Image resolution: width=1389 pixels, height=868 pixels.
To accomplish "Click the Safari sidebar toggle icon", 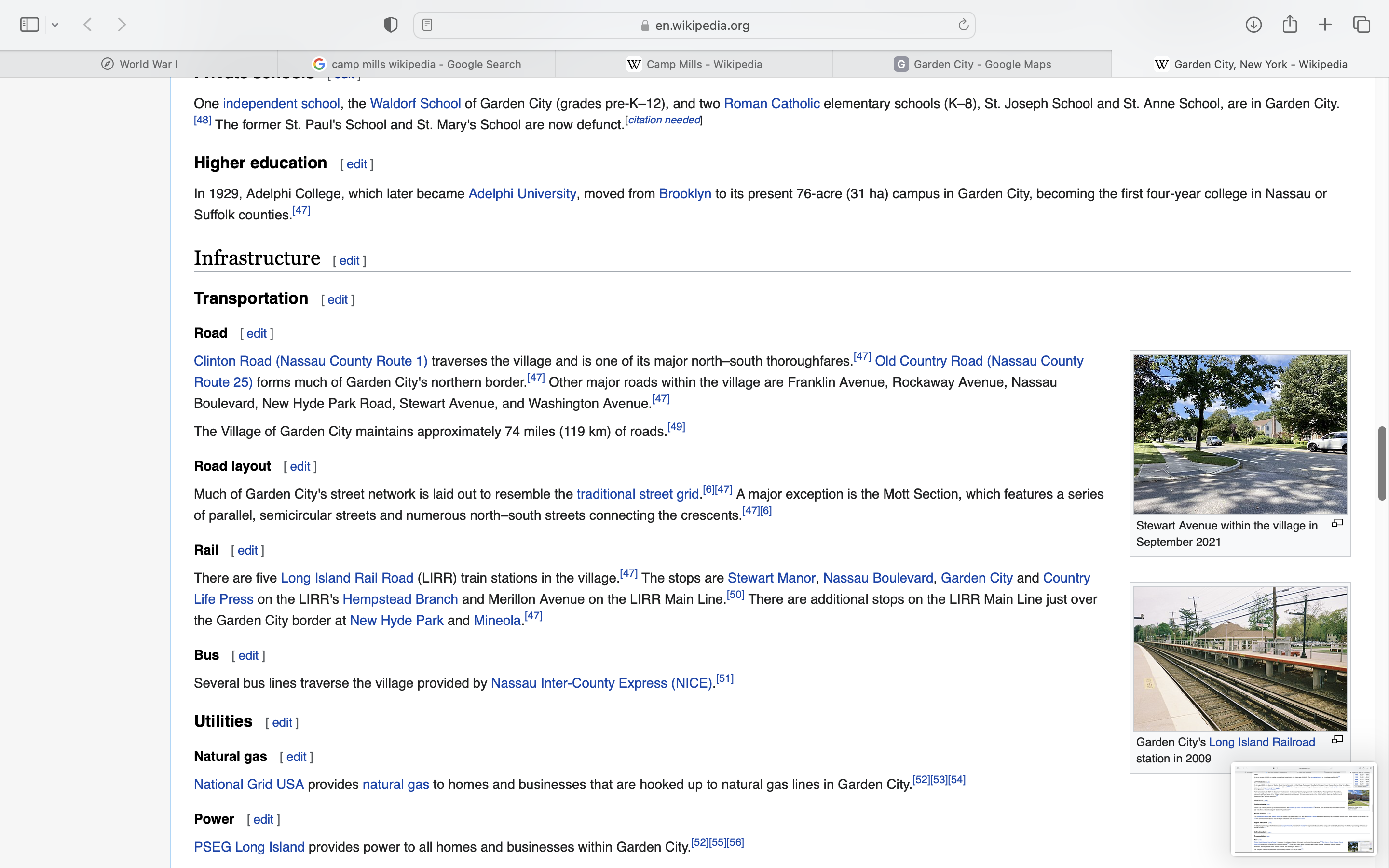I will click(x=29, y=25).
